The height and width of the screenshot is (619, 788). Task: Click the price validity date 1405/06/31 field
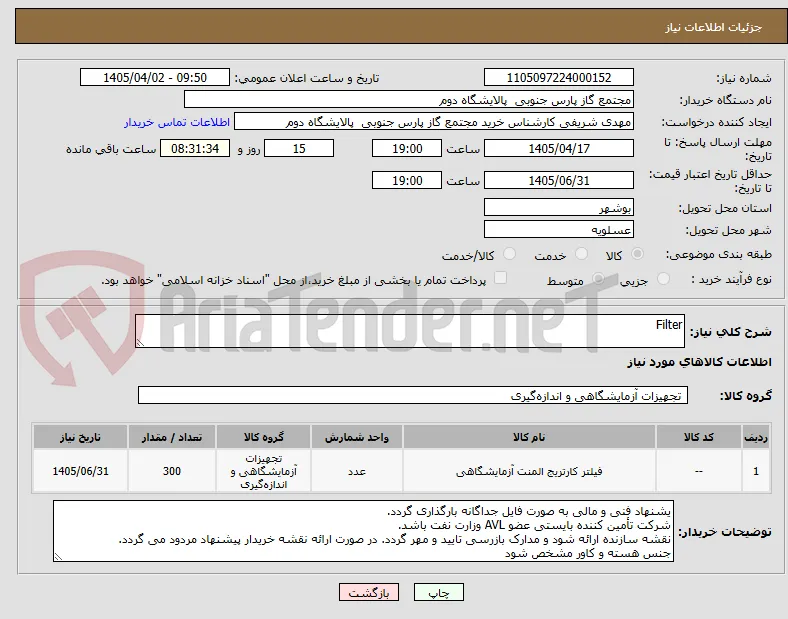tap(558, 180)
